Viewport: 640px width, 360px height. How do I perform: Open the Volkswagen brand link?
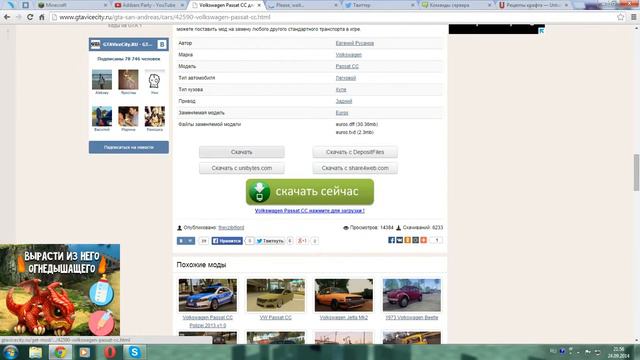point(349,55)
